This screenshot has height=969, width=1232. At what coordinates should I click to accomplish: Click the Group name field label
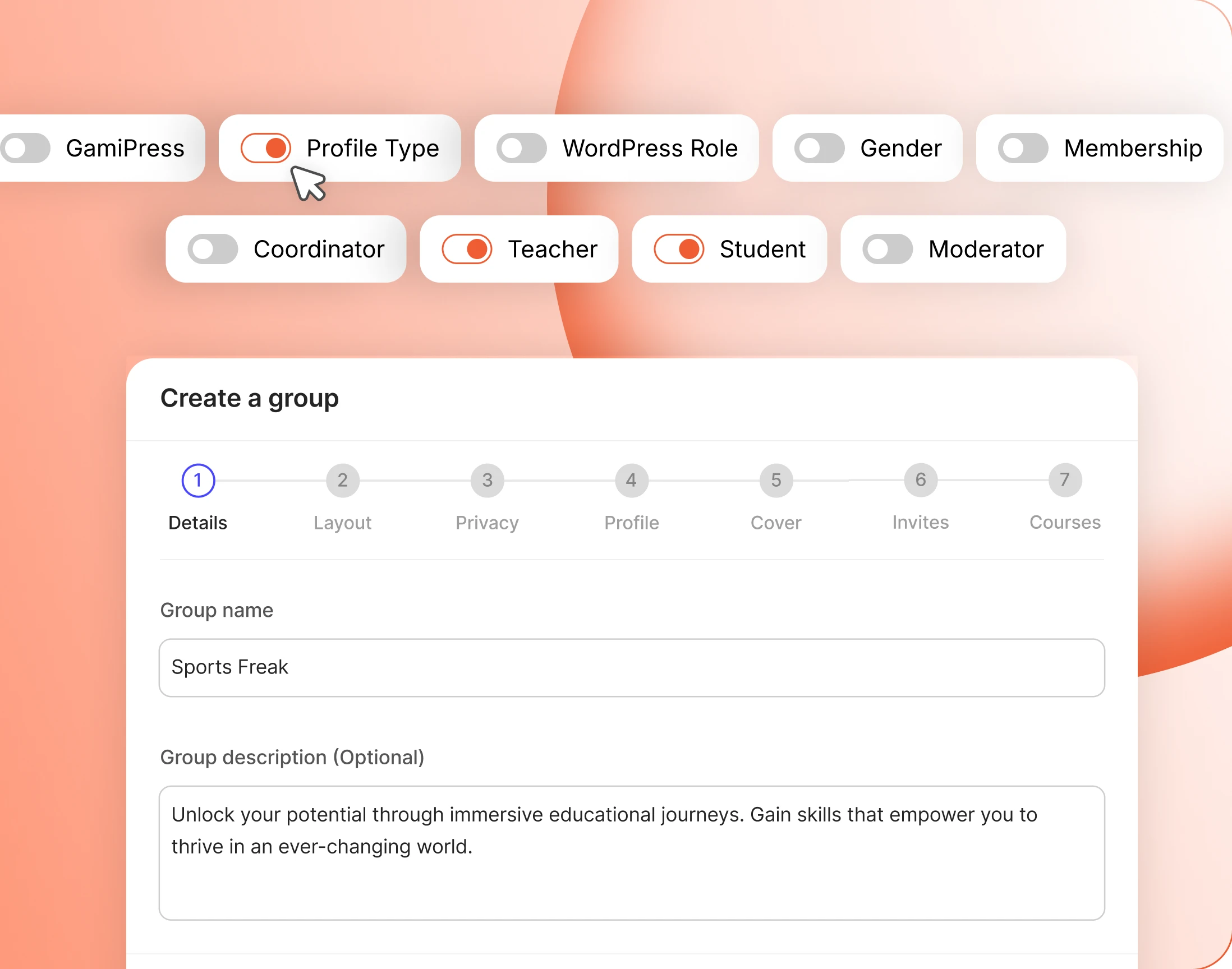tap(217, 610)
